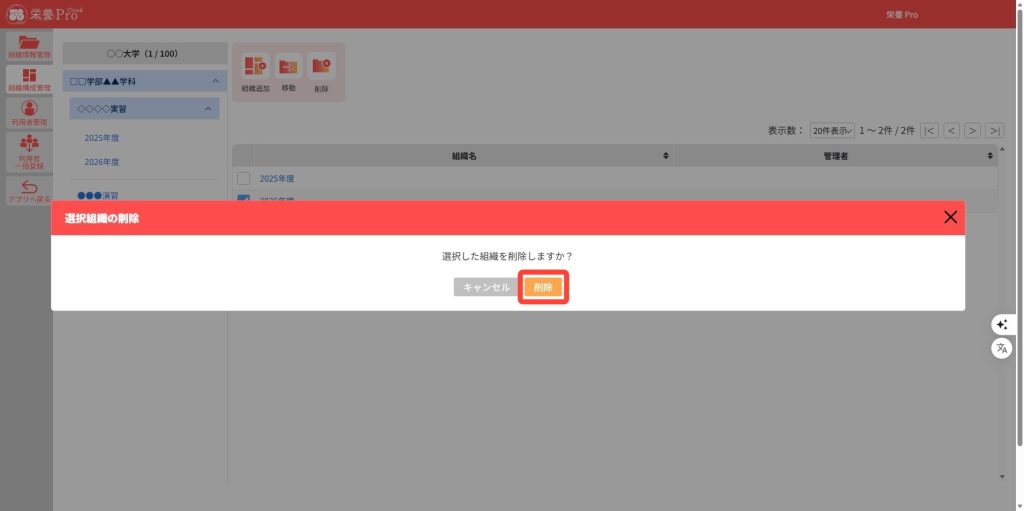Click the 移動 toolbar icon
1024x511 pixels.
coord(289,69)
